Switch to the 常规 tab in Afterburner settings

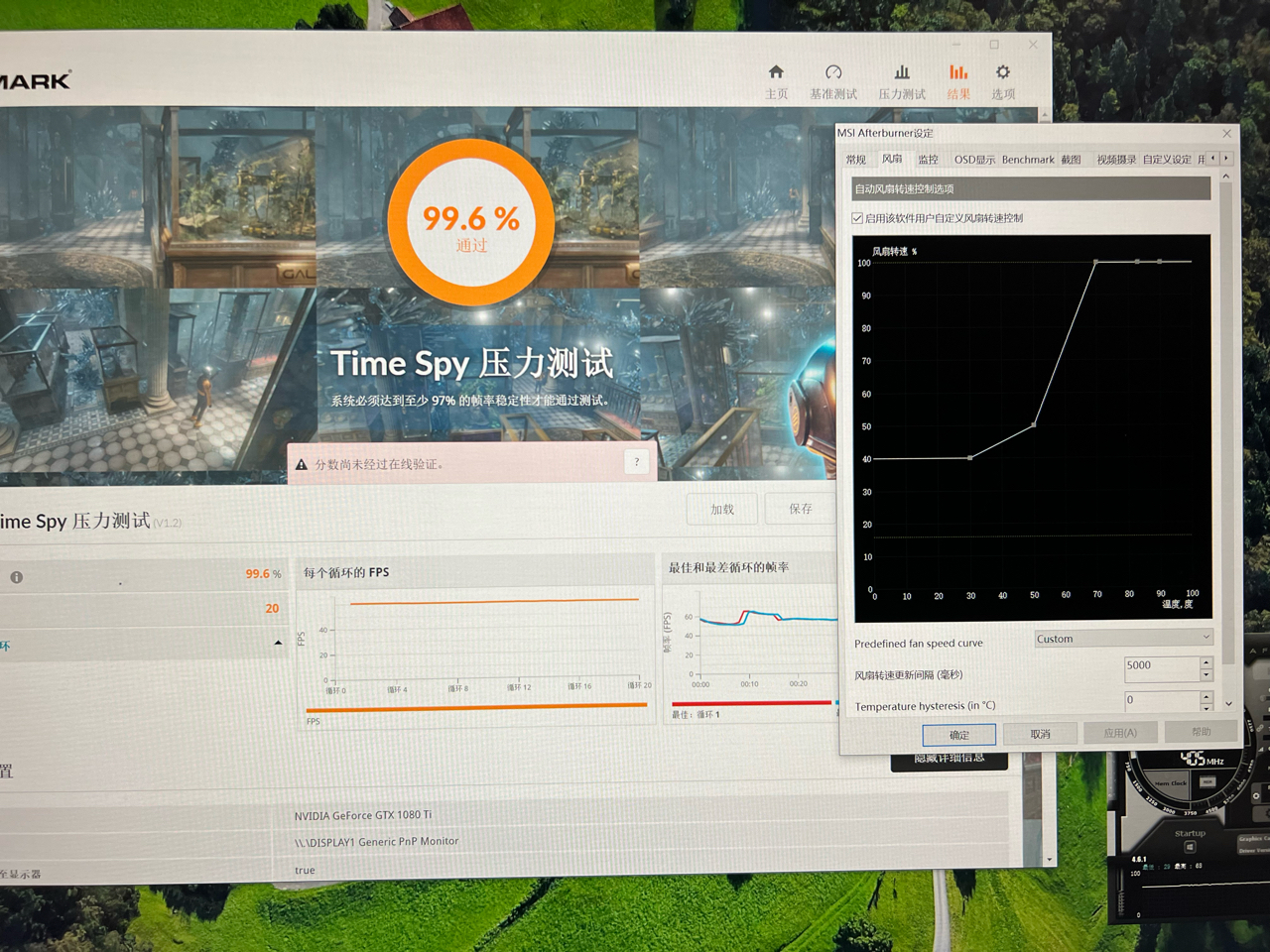pyautogui.click(x=856, y=160)
